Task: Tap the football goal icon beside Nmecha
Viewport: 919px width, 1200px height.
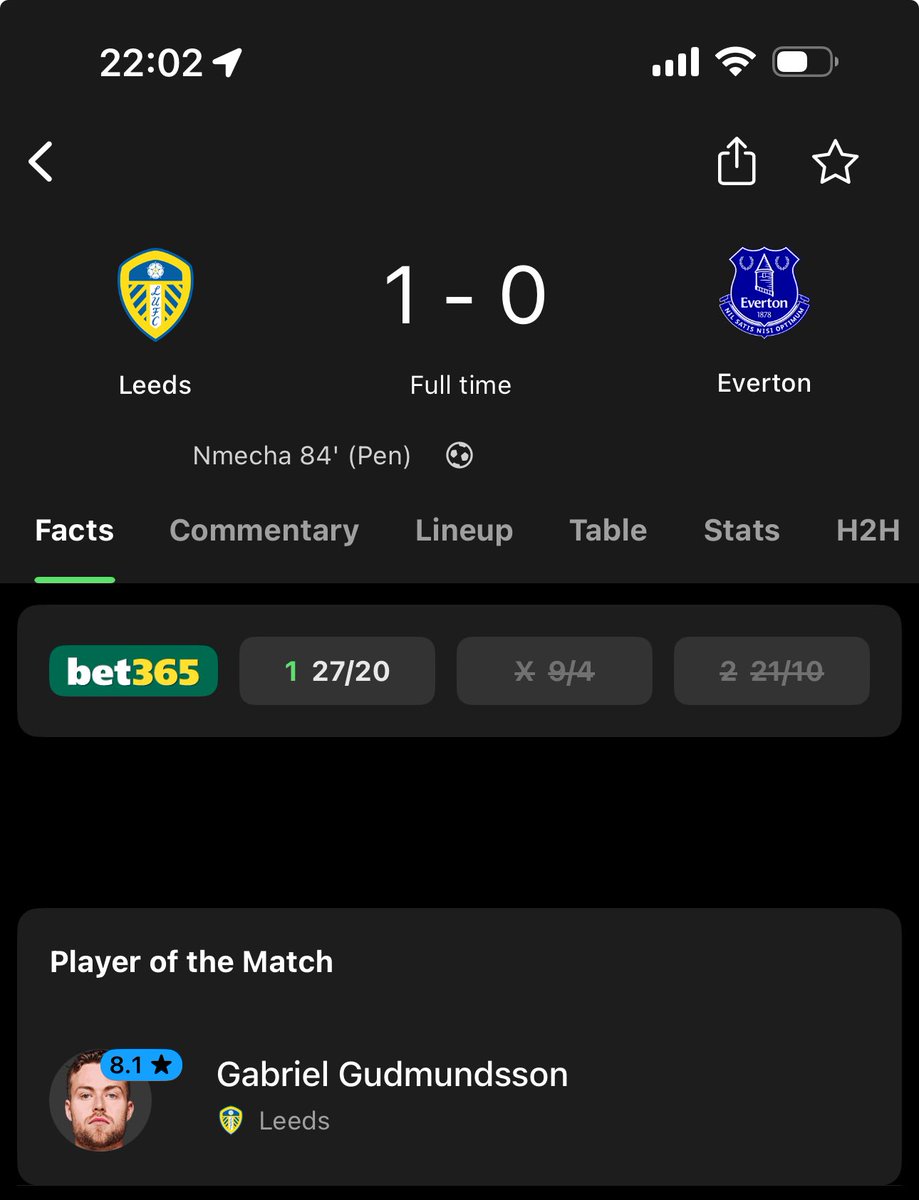Action: (459, 456)
